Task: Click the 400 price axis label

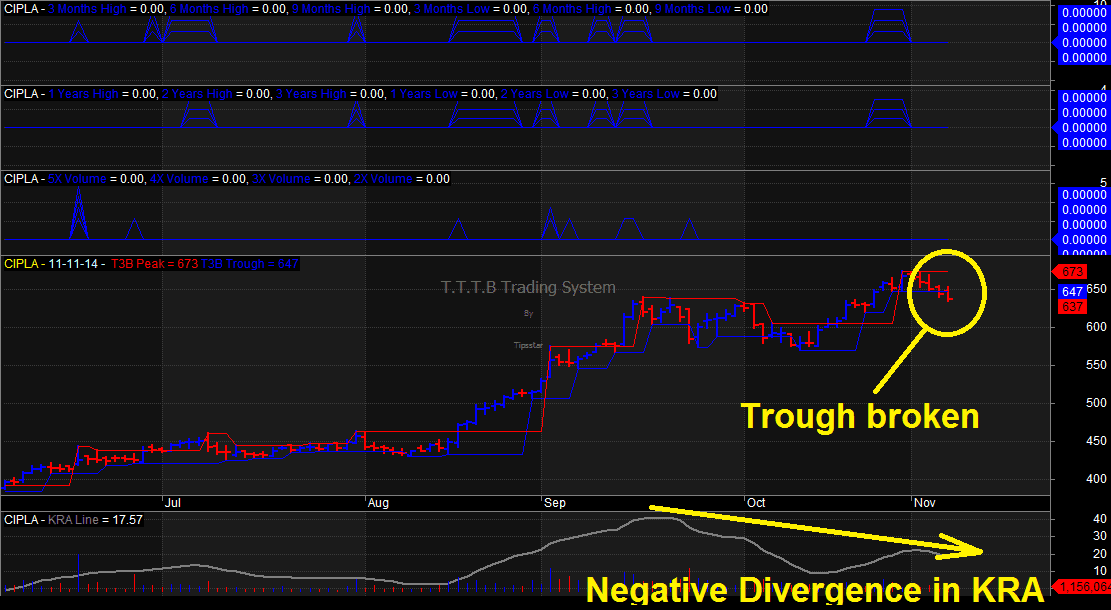Action: (1096, 480)
